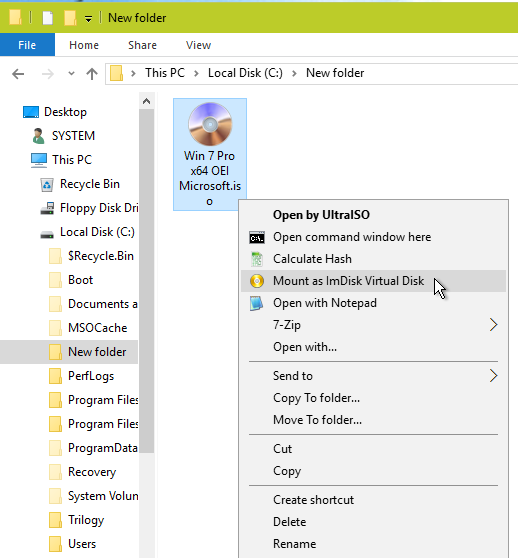Click the SYSTEM user icon in tree

click(x=38, y=136)
